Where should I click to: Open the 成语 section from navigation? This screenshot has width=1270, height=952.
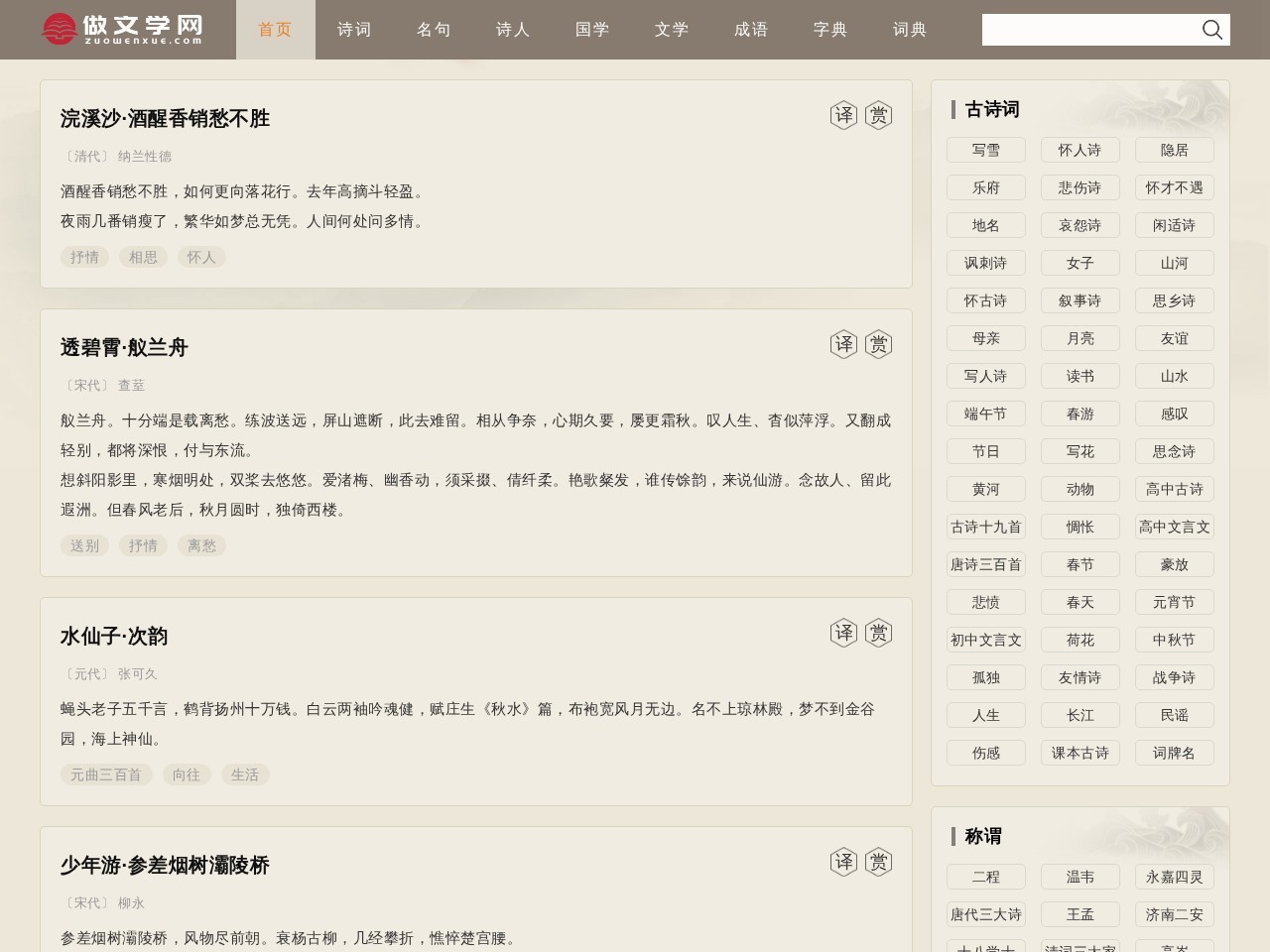click(x=751, y=30)
